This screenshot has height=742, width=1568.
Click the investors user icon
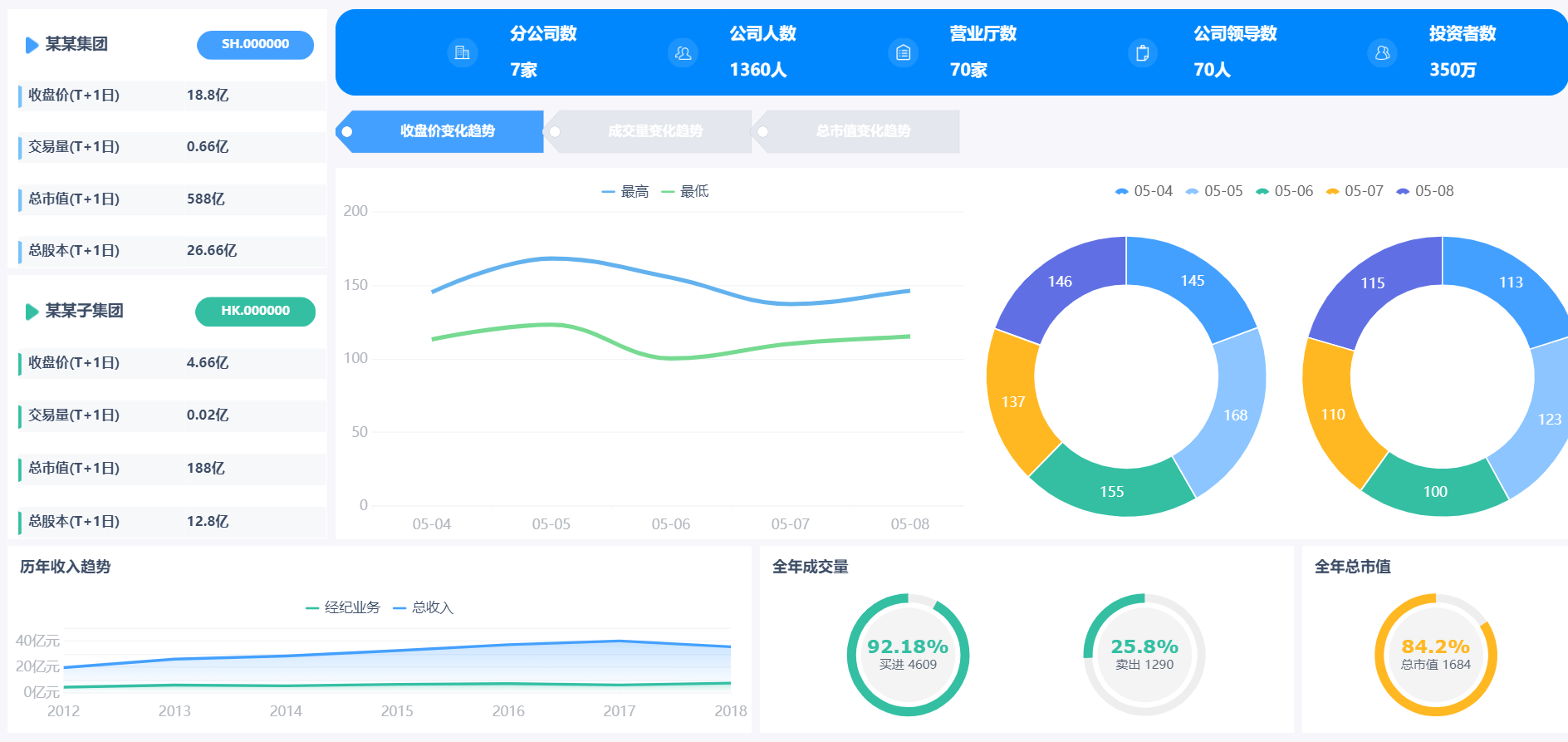1382,53
